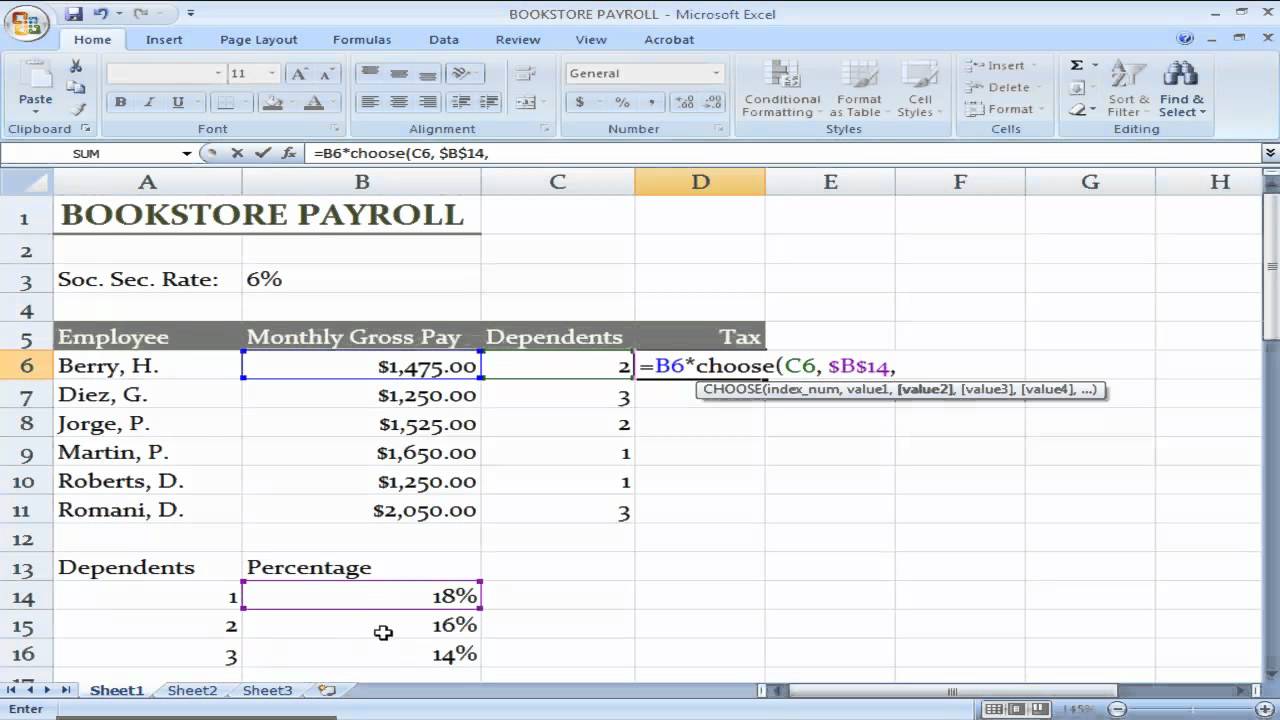Click the Comma Style icon
The image size is (1280, 720).
click(651, 102)
